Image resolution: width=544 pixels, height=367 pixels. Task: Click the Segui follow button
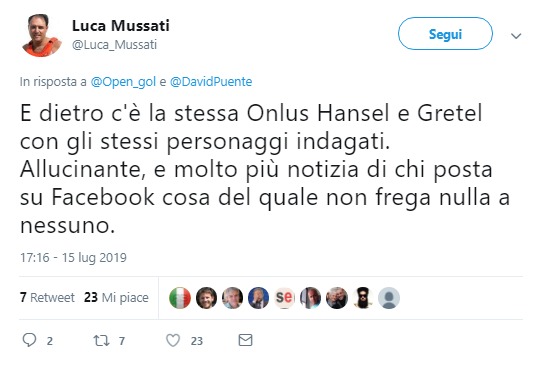pos(445,34)
